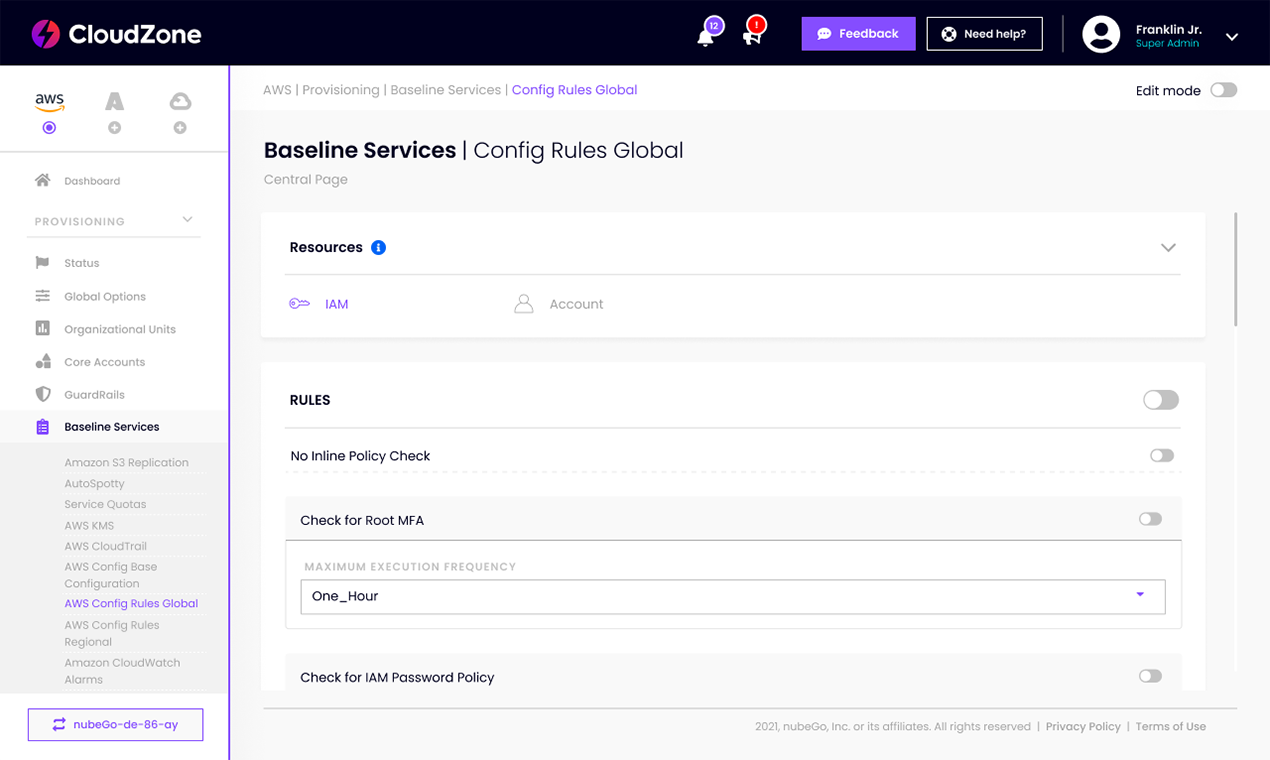Viewport: 1270px width, 760px height.
Task: Open Maximum Execution Frequency One_Hour dropdown
Action: point(733,596)
